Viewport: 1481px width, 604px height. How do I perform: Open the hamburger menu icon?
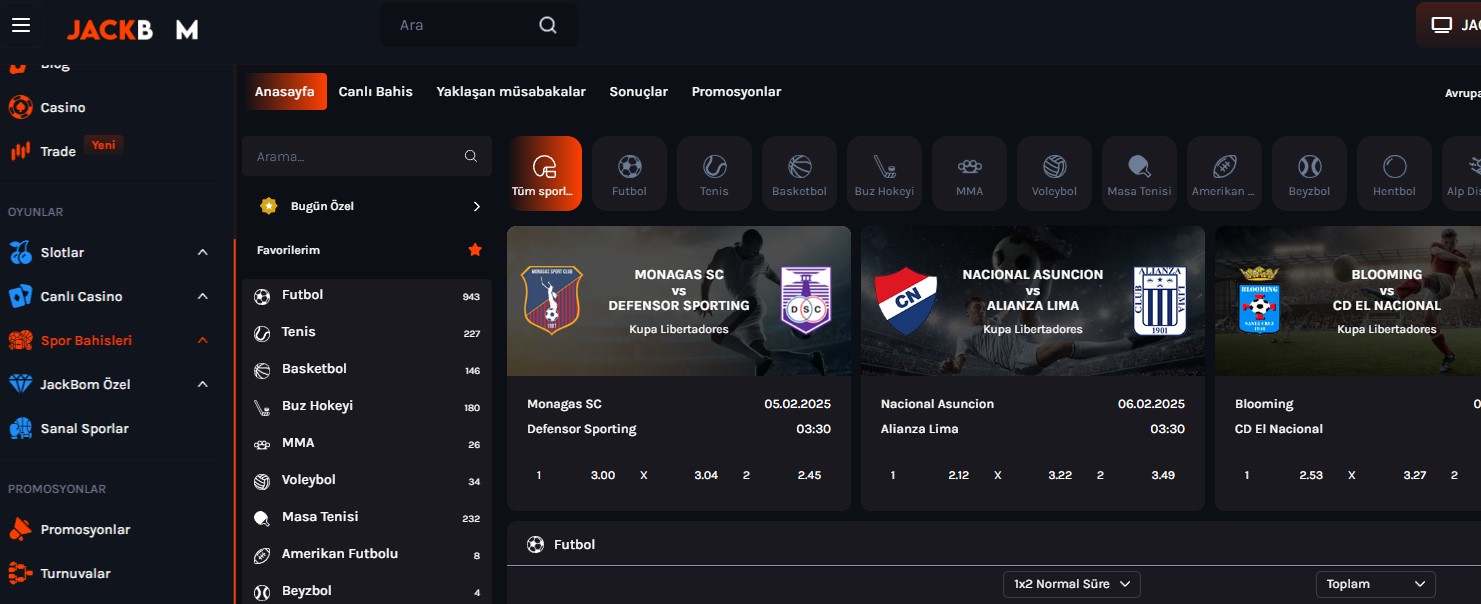21,25
